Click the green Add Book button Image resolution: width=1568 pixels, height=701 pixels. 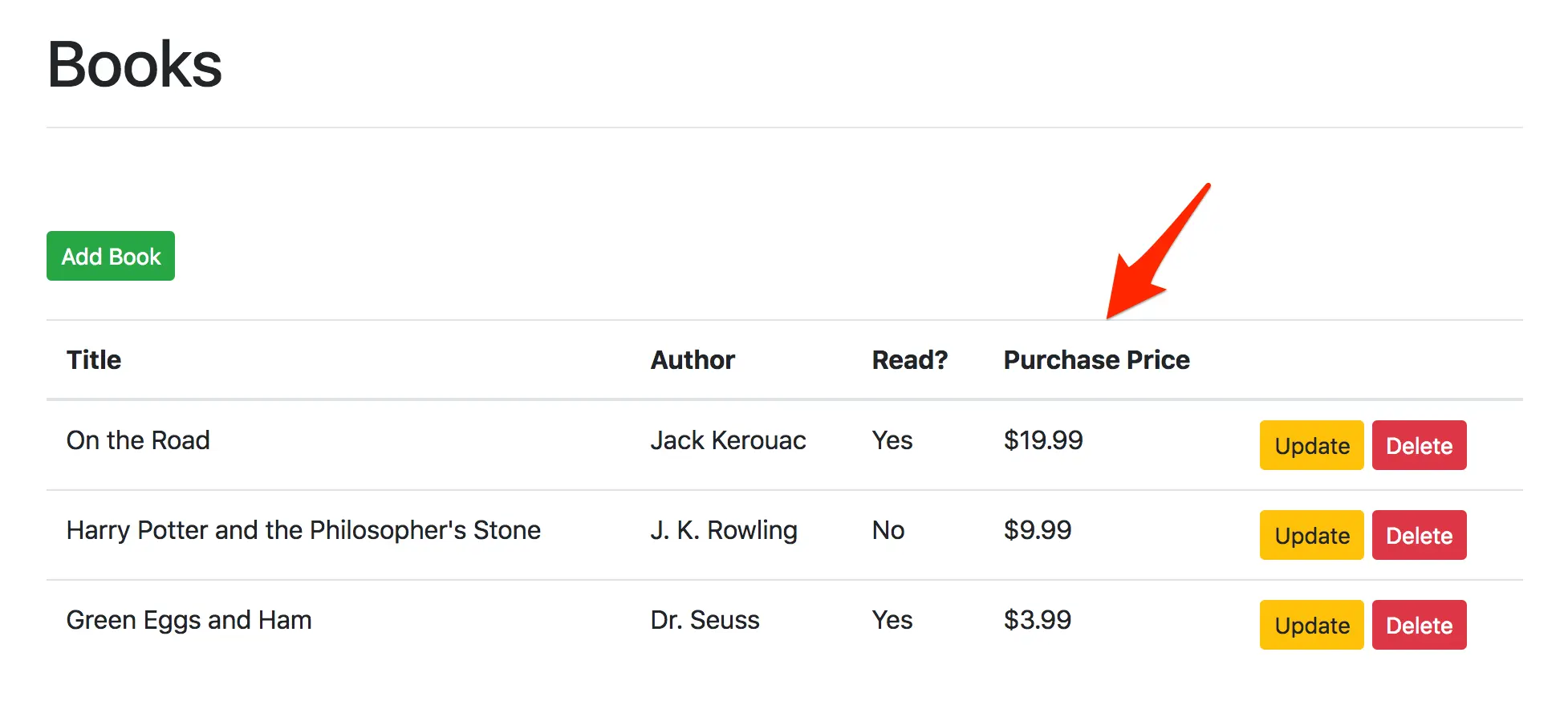111,256
